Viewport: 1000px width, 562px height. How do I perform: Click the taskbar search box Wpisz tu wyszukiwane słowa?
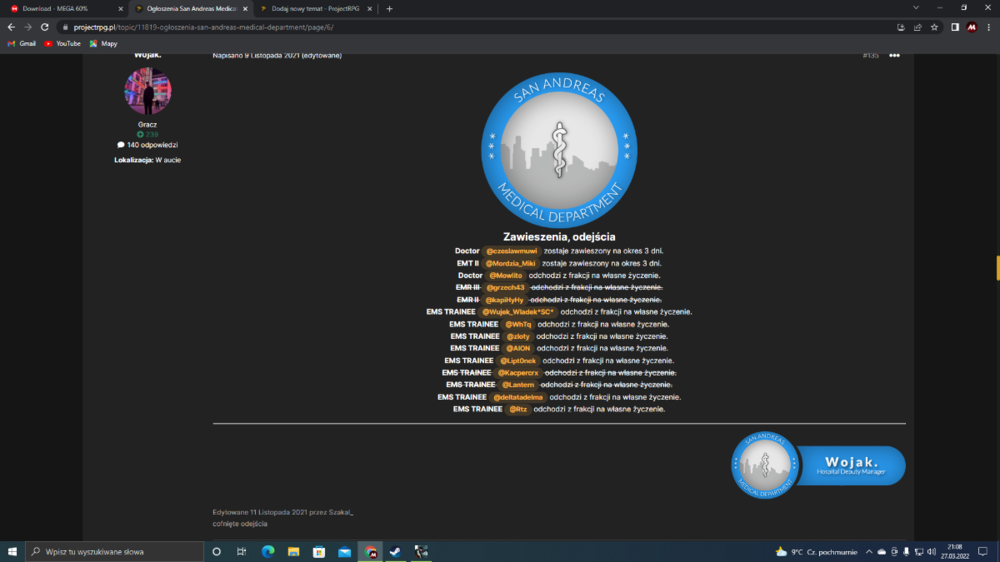tap(115, 551)
